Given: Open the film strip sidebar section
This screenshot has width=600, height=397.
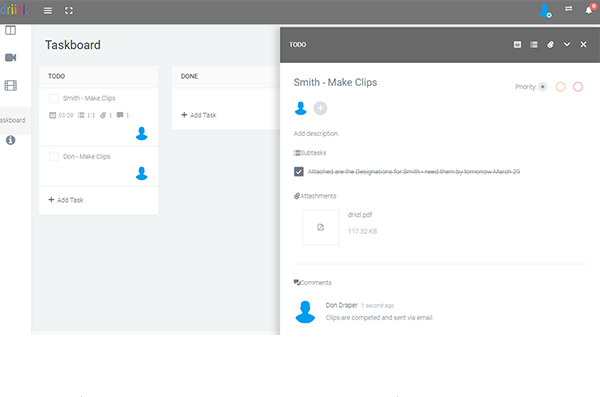Looking at the screenshot, I should click(x=11, y=85).
